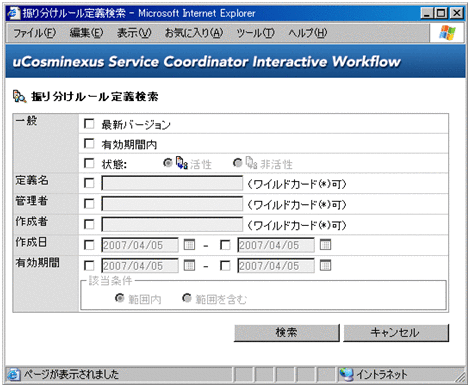Enable the 最新バージョン checkbox
This screenshot has height=389, width=472.
point(89,124)
